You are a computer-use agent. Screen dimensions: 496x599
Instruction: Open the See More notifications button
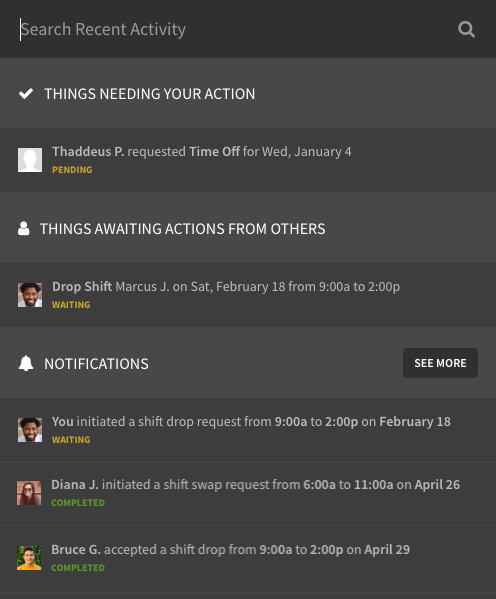tap(440, 363)
